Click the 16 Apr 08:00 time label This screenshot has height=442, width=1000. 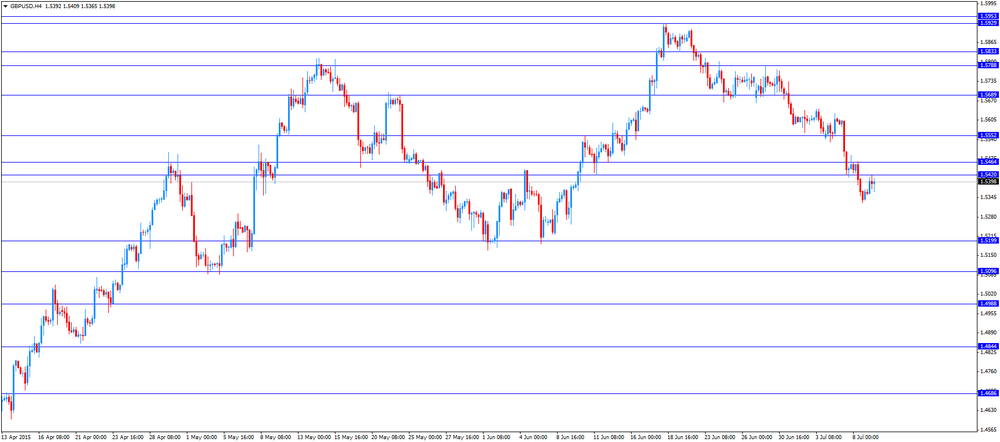(53, 438)
